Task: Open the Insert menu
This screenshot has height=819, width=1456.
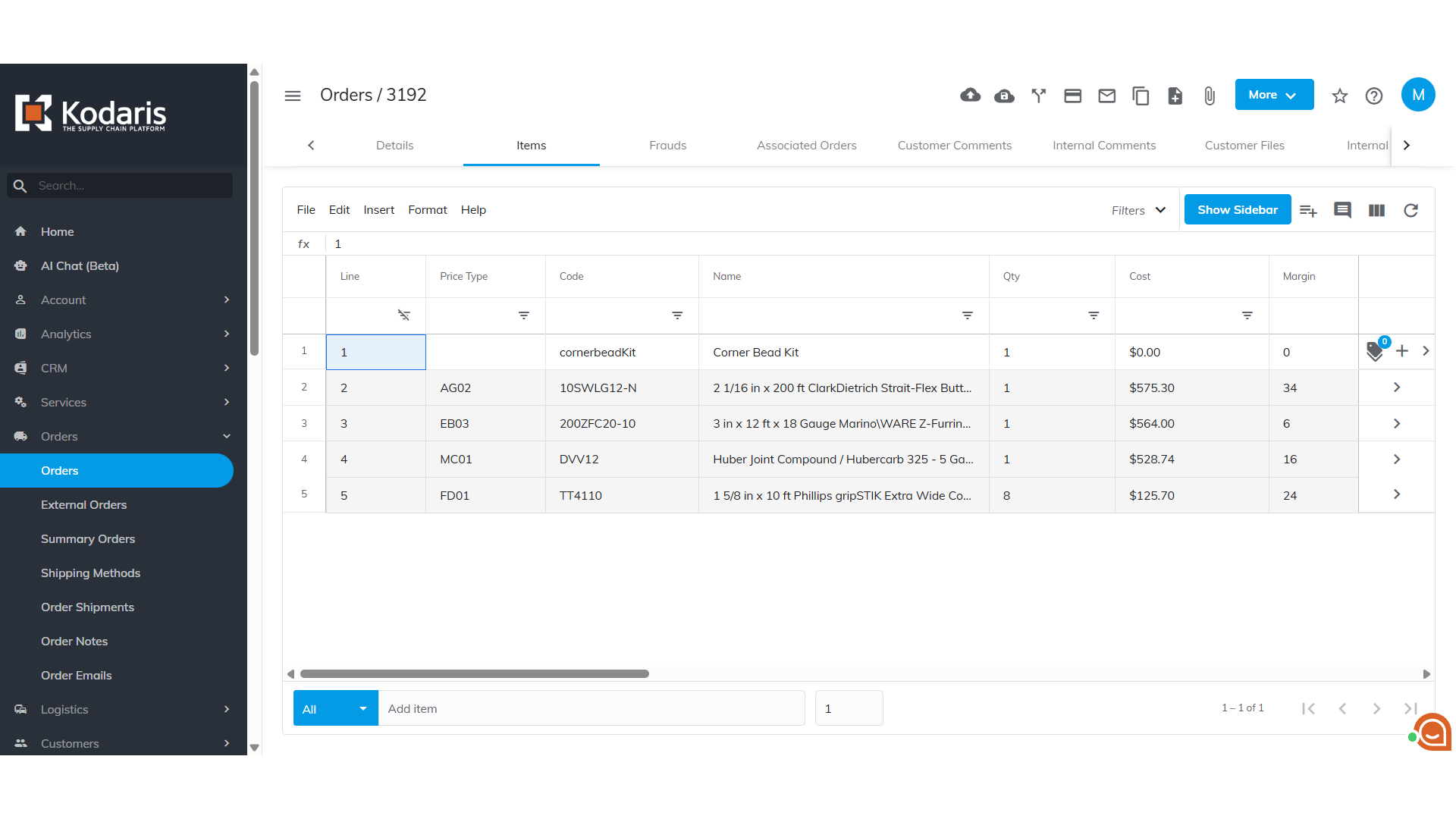Action: coord(378,210)
